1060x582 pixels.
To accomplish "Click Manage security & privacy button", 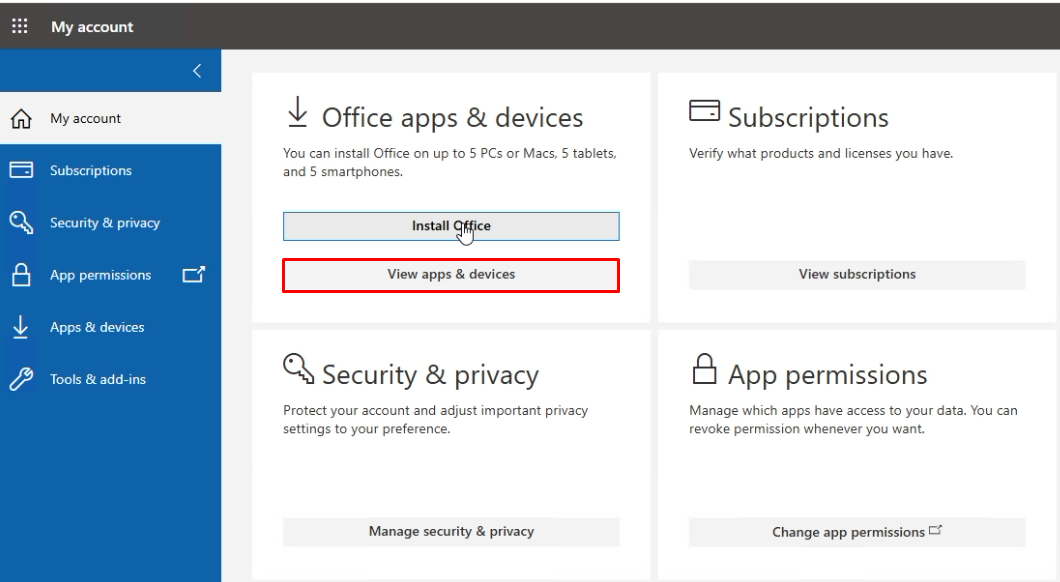I will coord(451,532).
